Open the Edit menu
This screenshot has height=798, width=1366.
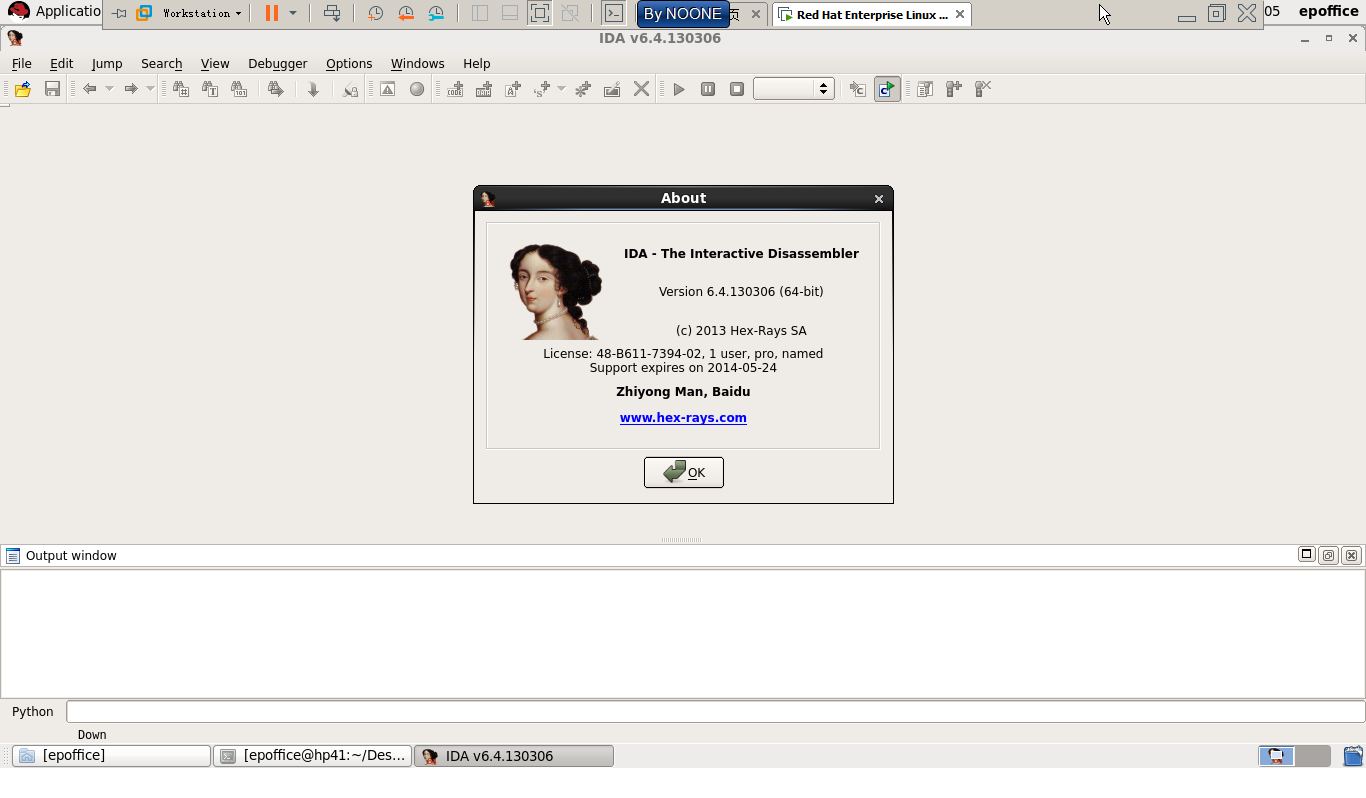click(61, 63)
